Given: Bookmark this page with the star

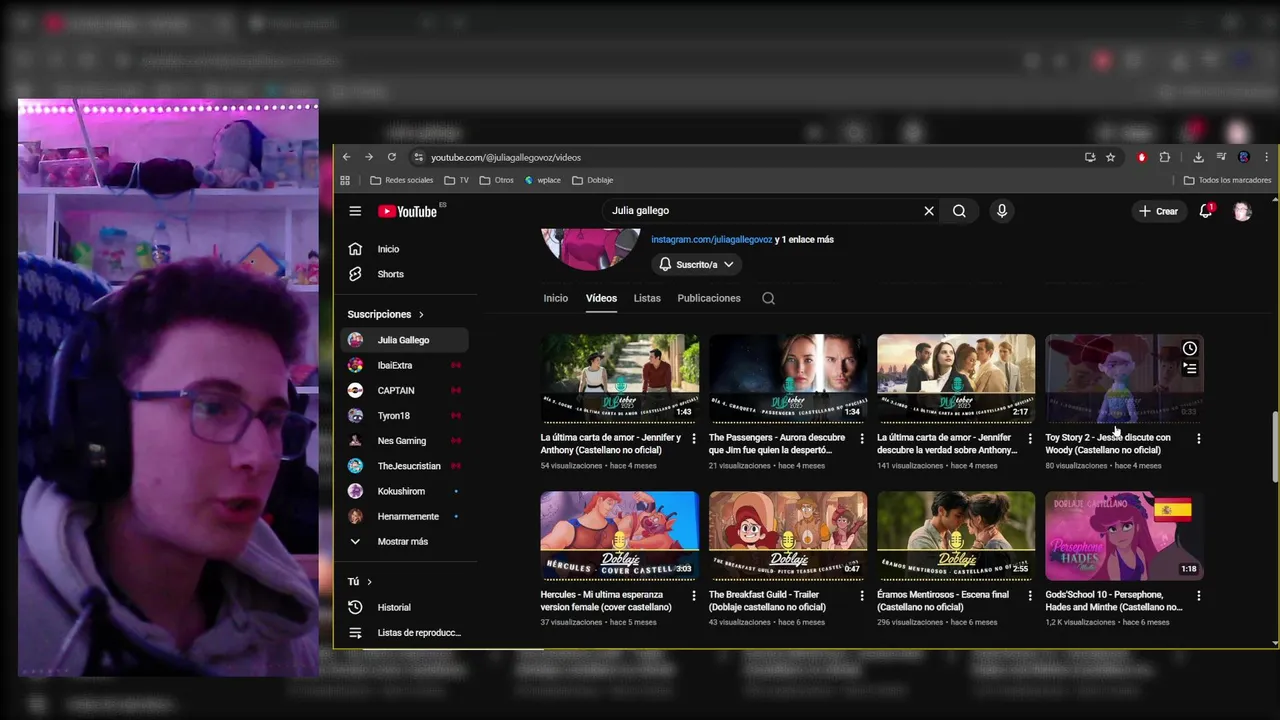Looking at the screenshot, I should click(1110, 157).
